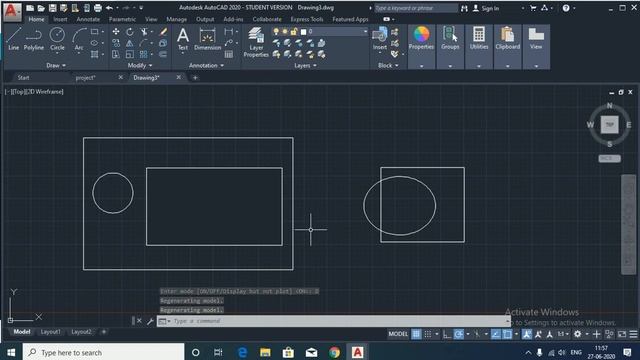Pick the Fillet tool in Modify
The image size is (640, 360).
[x=144, y=43]
